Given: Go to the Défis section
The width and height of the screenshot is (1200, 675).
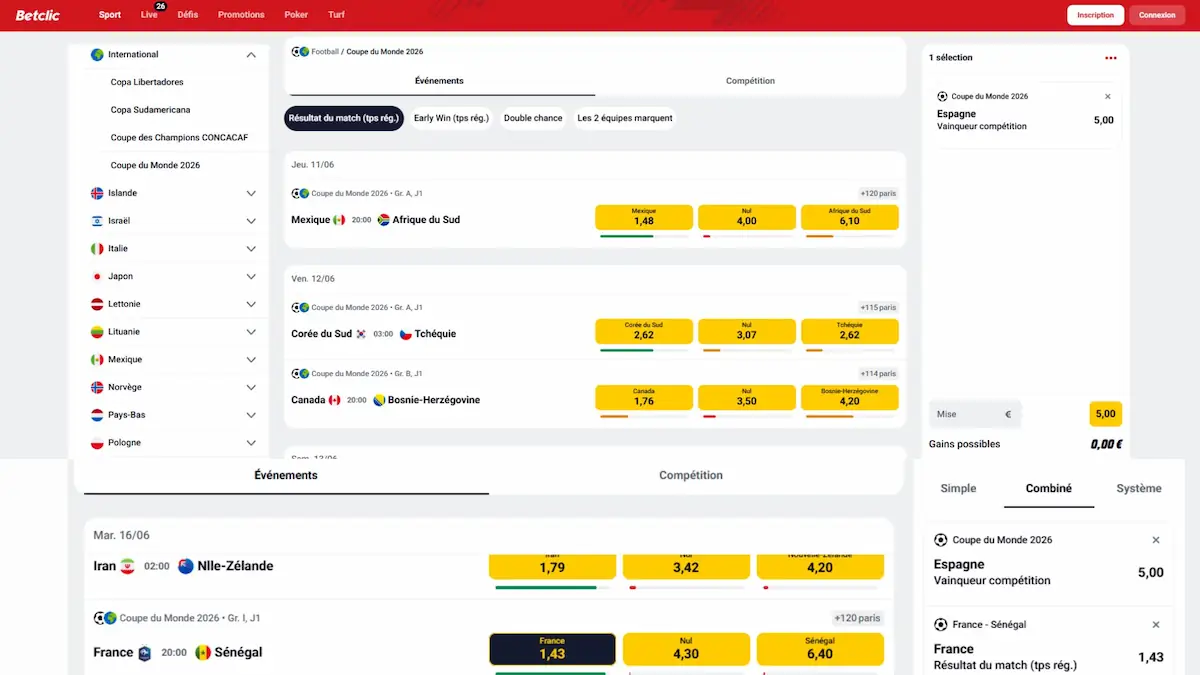Looking at the screenshot, I should coord(187,15).
